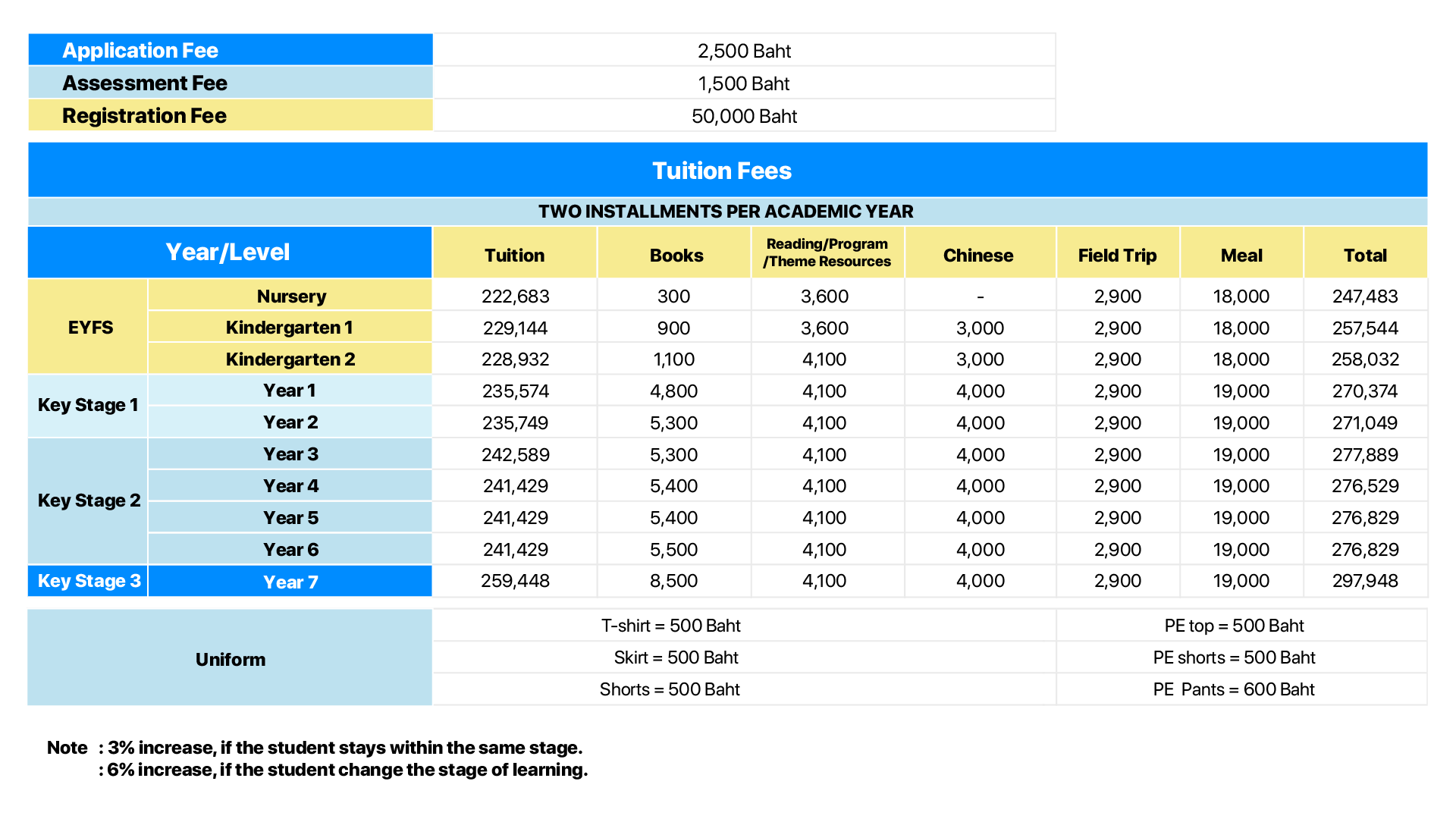Select the Assessment Fee row label
1456x819 pixels.
tap(145, 83)
